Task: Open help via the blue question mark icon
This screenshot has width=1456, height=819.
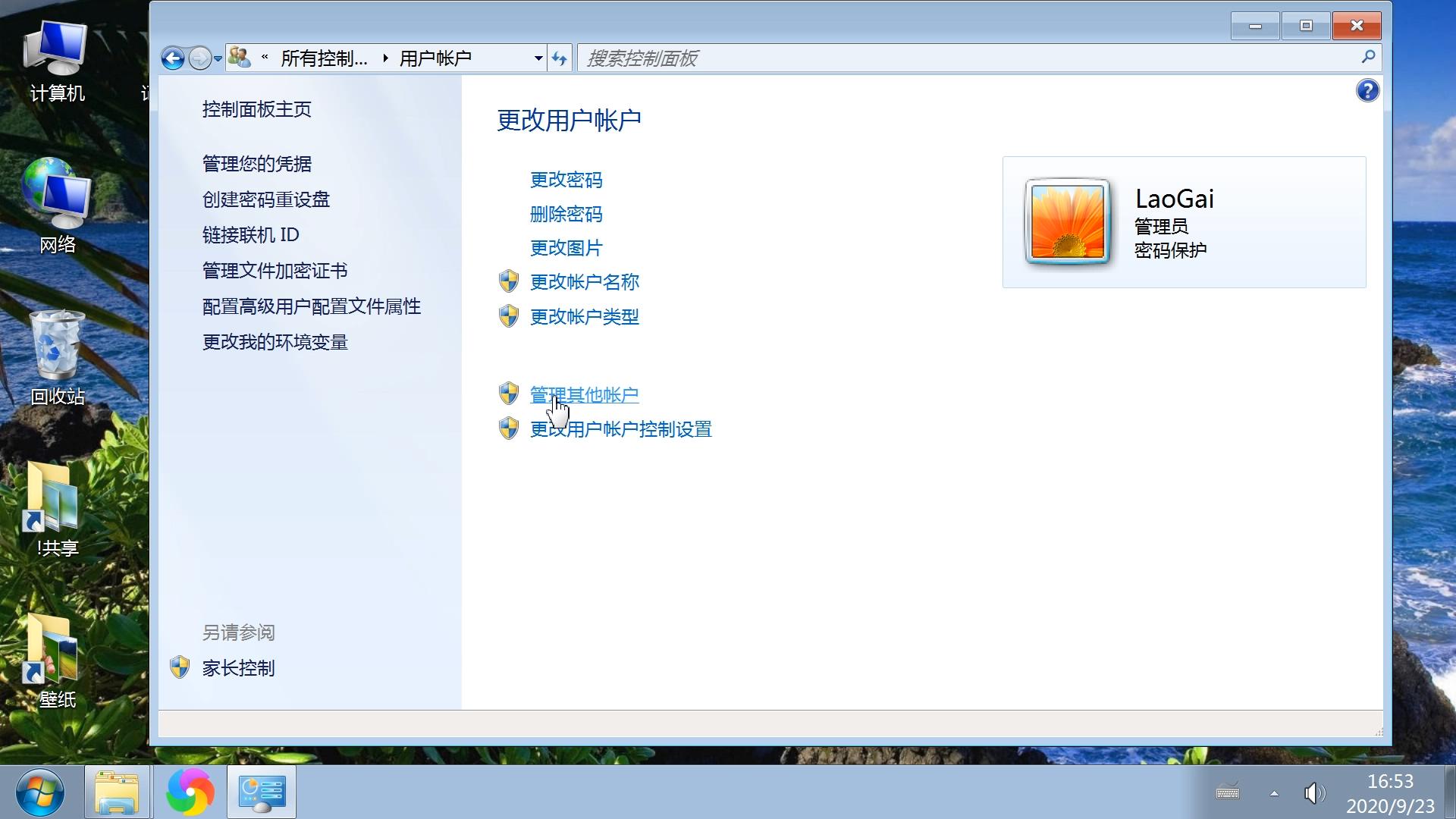Action: 1367,90
